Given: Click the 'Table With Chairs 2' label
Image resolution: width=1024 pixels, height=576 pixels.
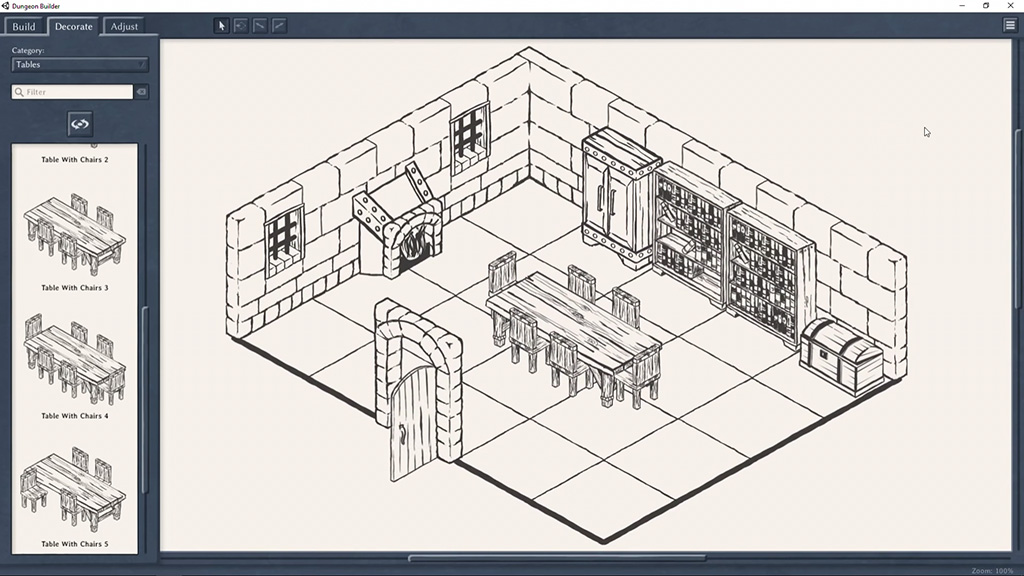Looking at the screenshot, I should 74,159.
